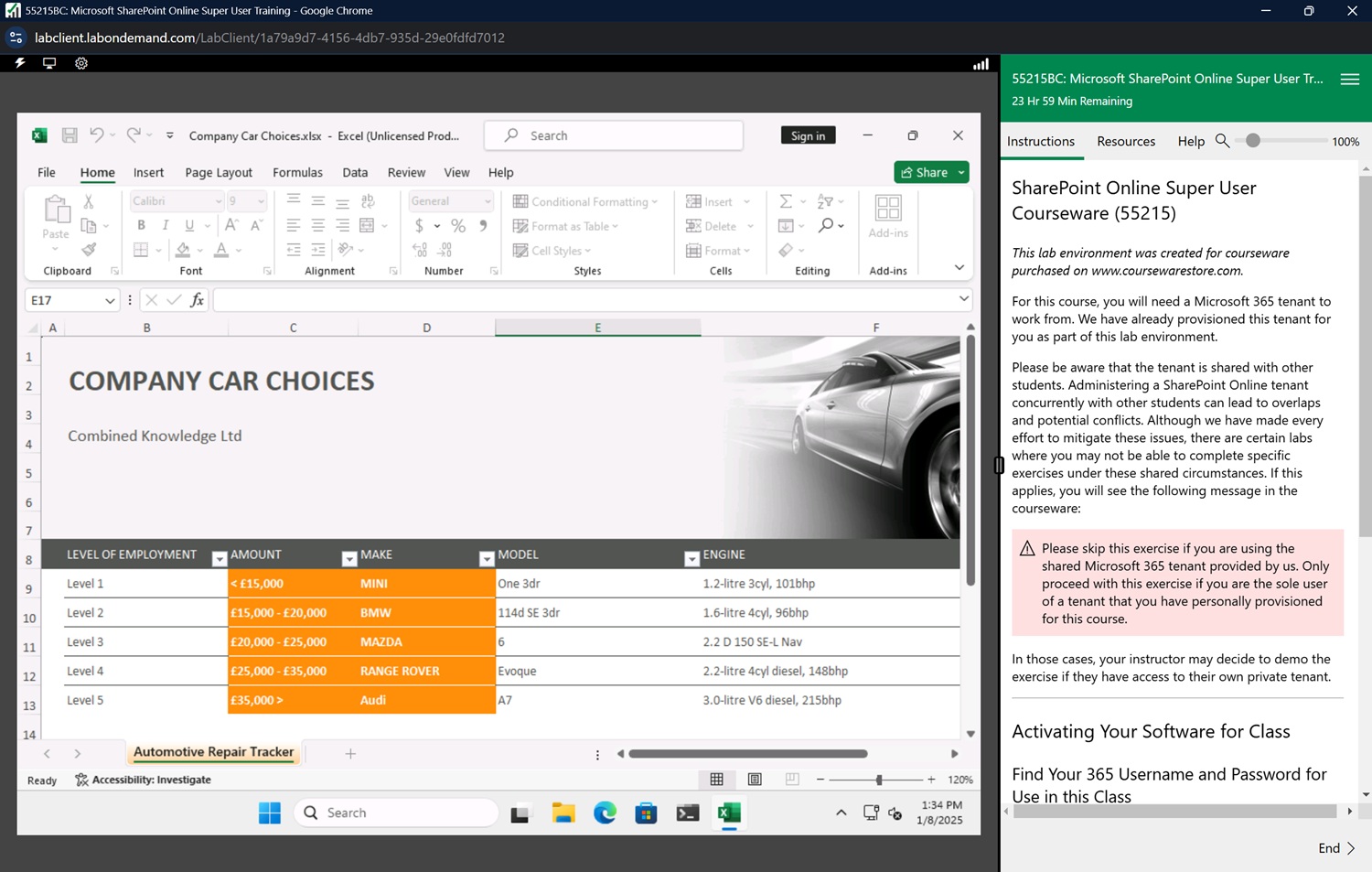The width and height of the screenshot is (1372, 872).
Task: Switch to the Formulas tab
Action: [x=297, y=172]
